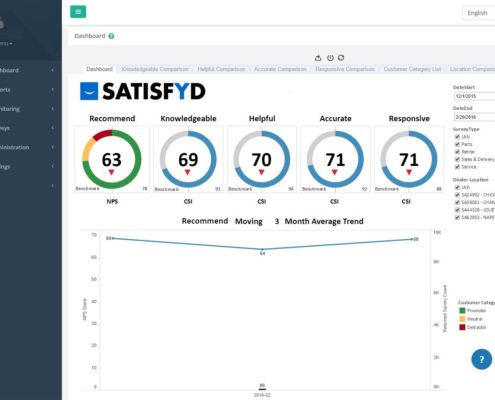This screenshot has height=400, width=495.
Task: Uncheck dealer location SA24992
Action: [x=457, y=195]
